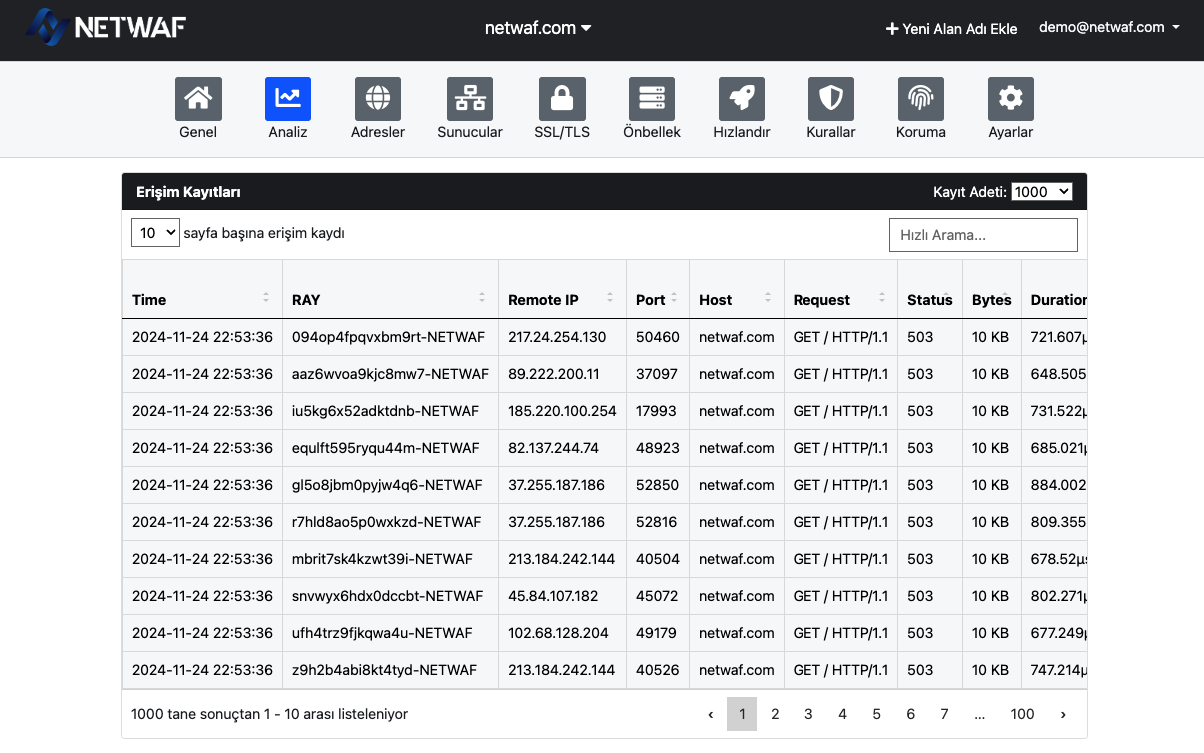1204x753 pixels.
Task: Go to pagination page 6
Action: click(x=910, y=714)
